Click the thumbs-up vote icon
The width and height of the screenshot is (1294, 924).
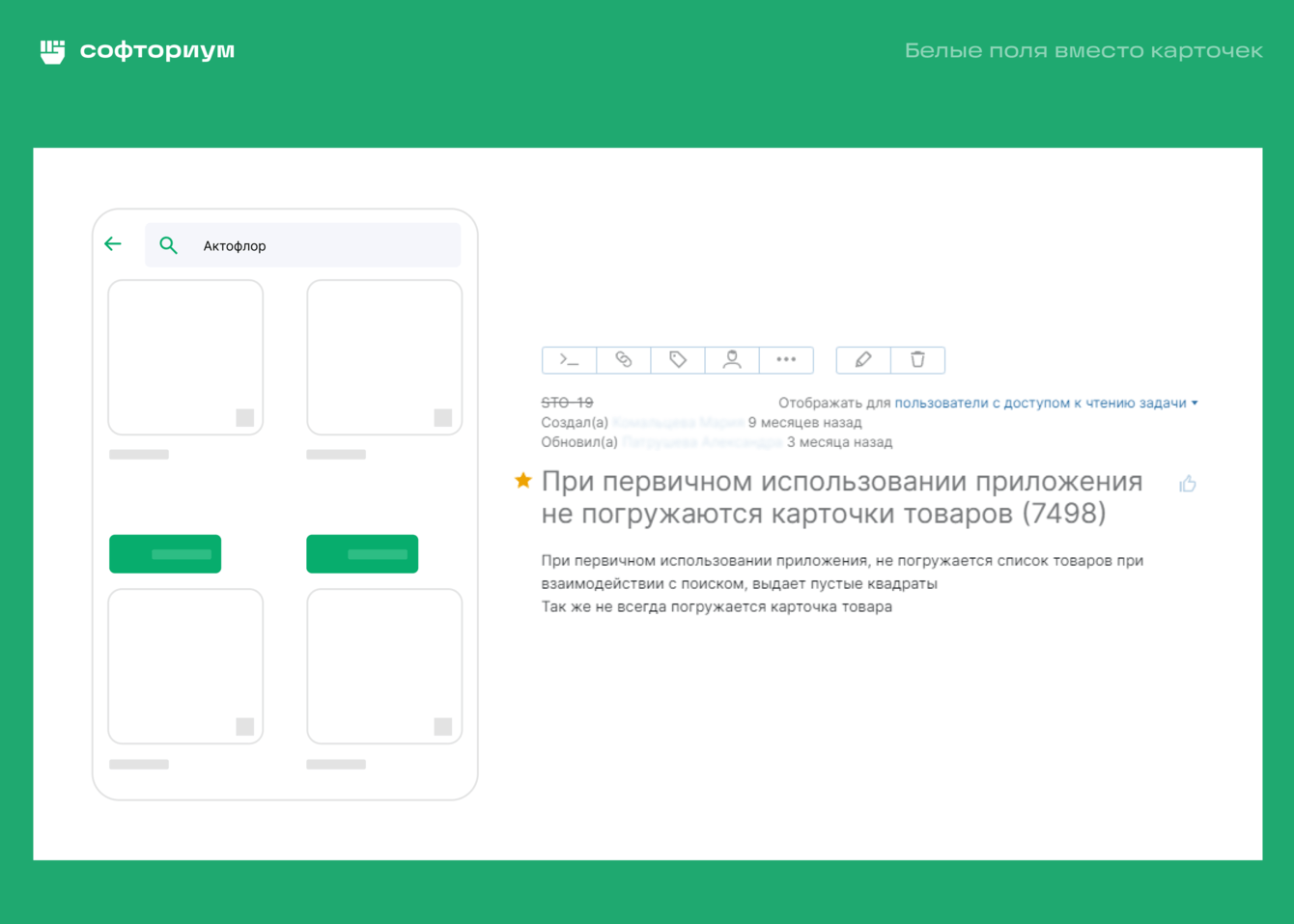coord(1188,484)
